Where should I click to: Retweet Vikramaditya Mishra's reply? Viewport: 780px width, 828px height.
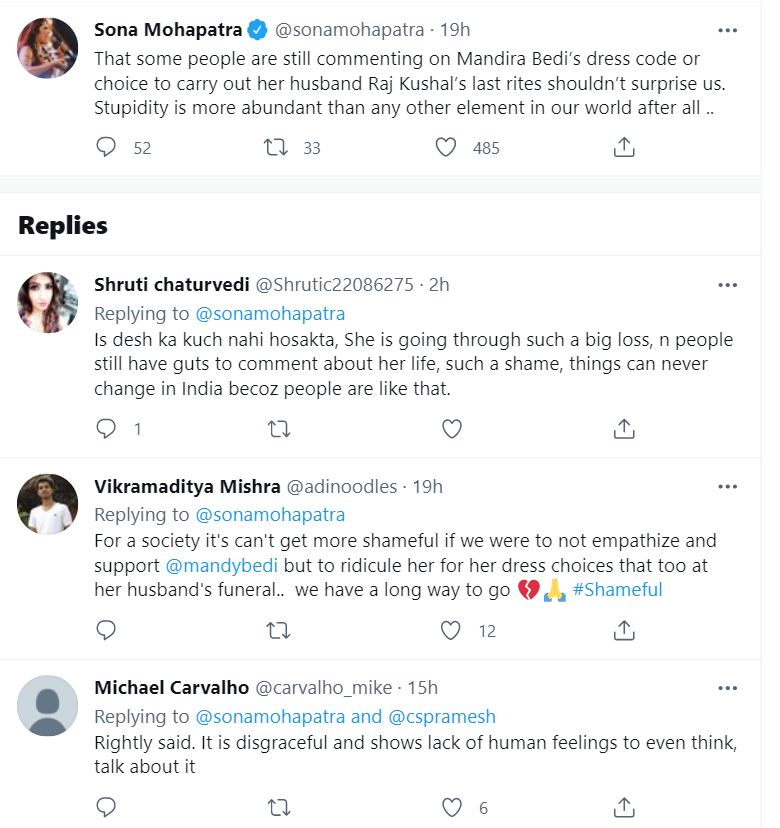coord(279,630)
